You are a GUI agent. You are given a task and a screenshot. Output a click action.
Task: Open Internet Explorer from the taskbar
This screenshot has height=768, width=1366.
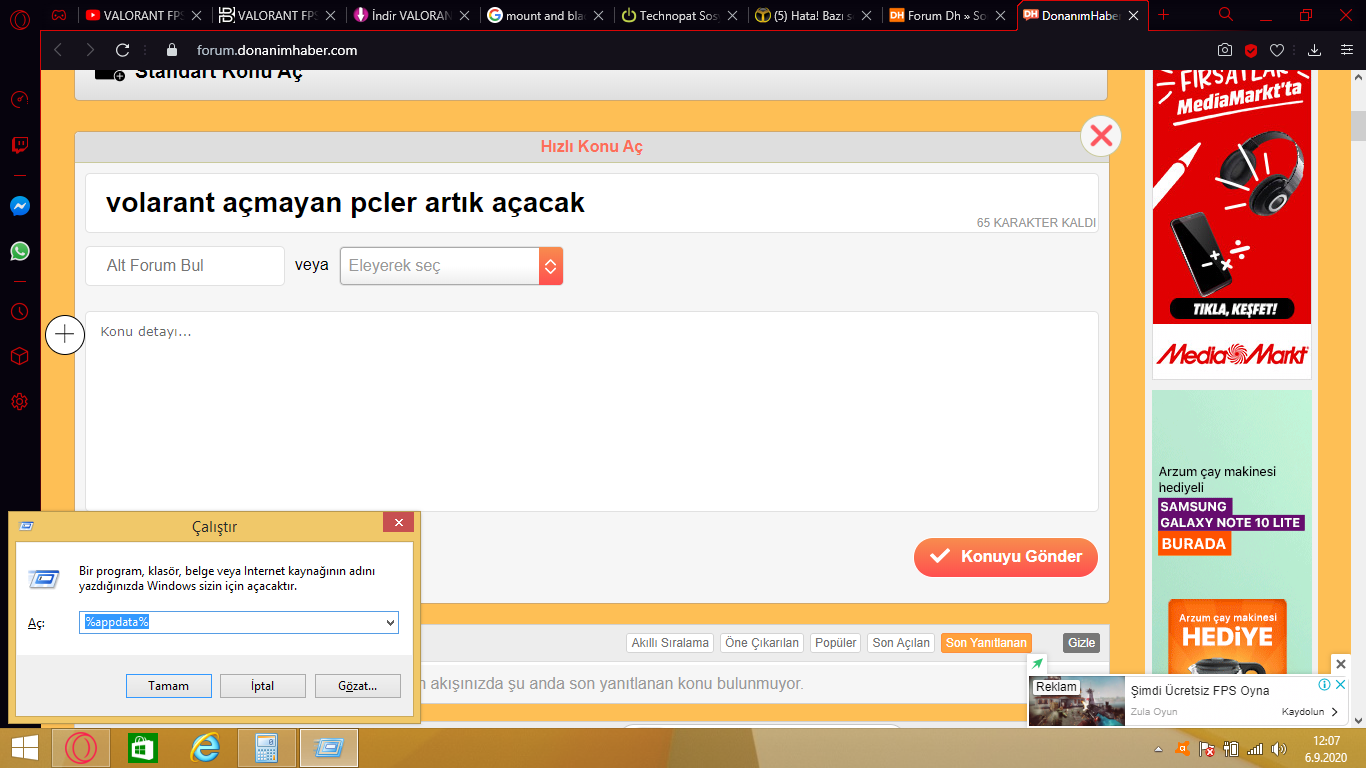click(x=204, y=748)
